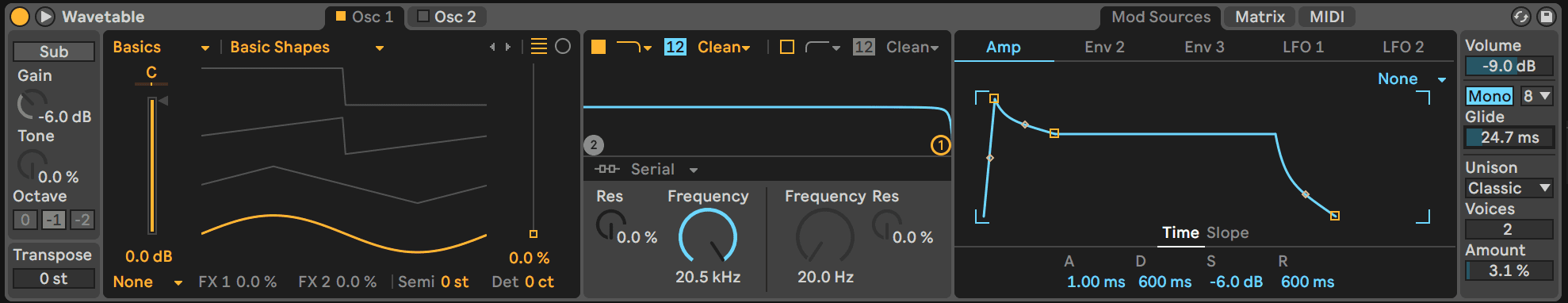This screenshot has height=303, width=1568.
Task: Open the Filter 2 Clean circuit dropdown
Action: 912,48
